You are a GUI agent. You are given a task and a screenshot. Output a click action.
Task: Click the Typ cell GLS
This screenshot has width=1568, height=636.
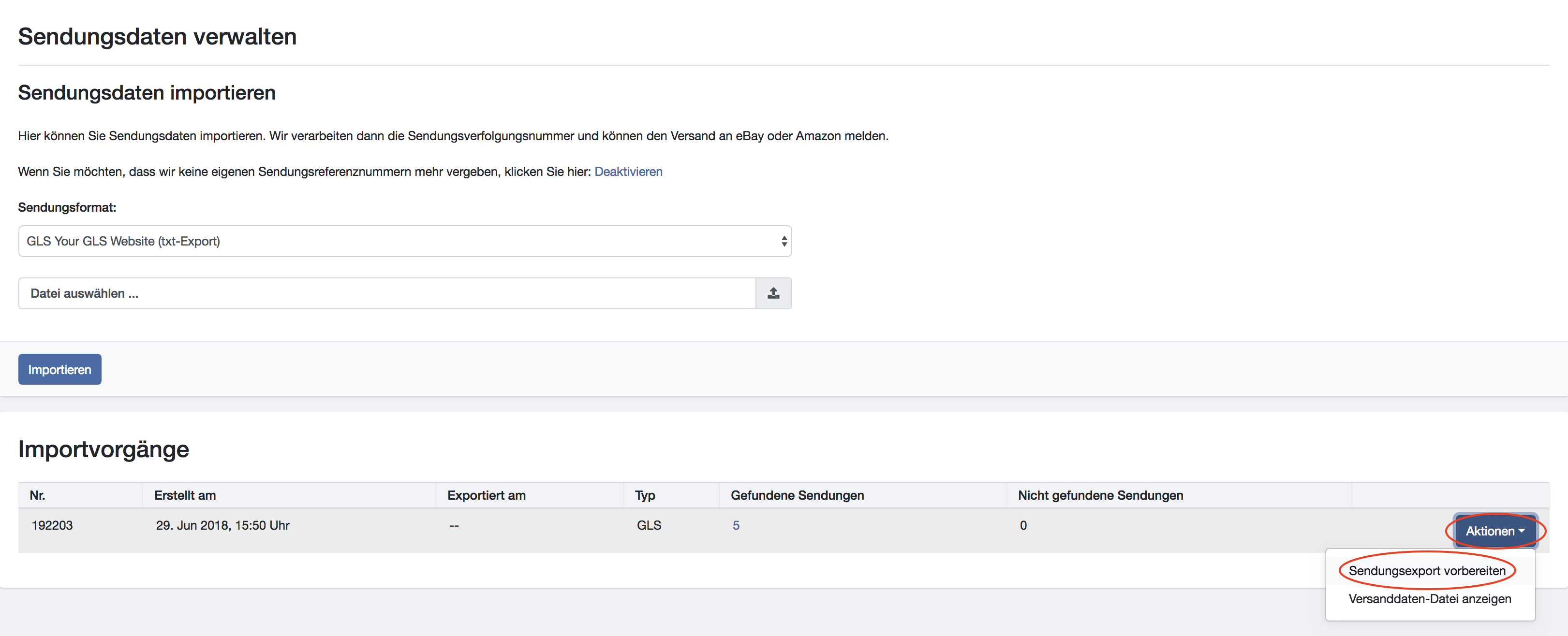649,525
